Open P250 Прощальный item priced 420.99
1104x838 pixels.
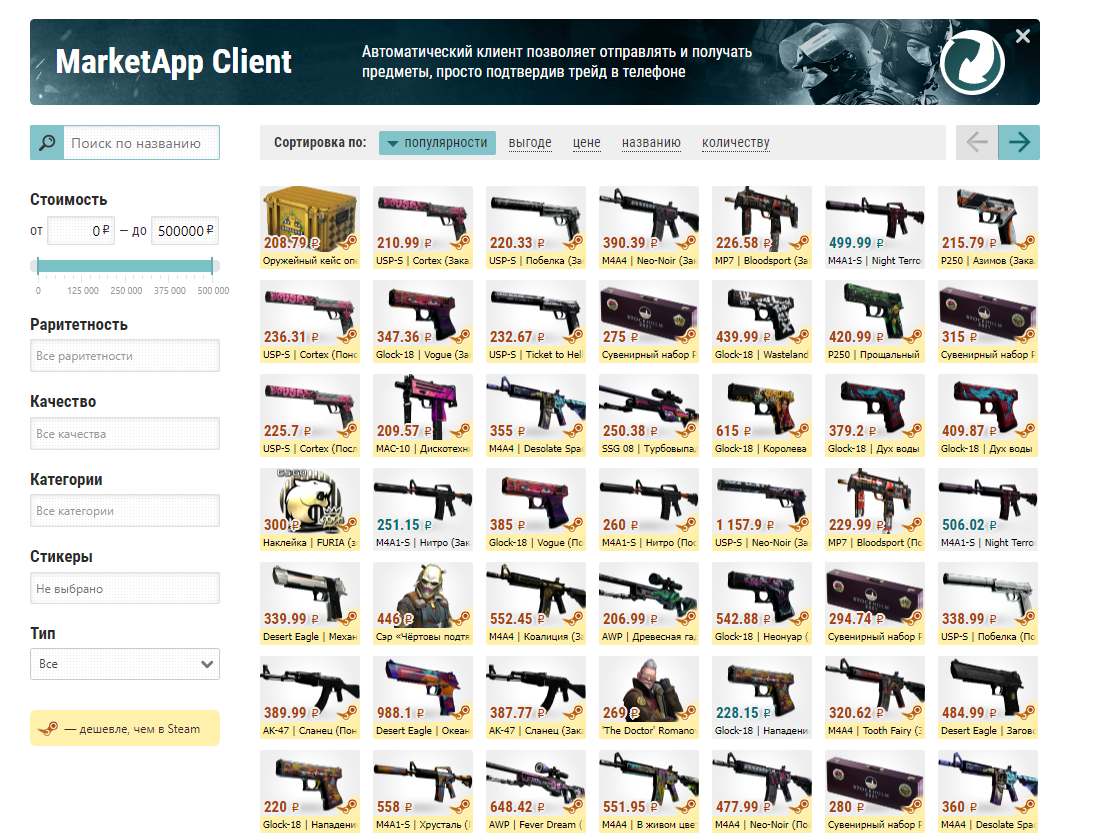[x=874, y=321]
